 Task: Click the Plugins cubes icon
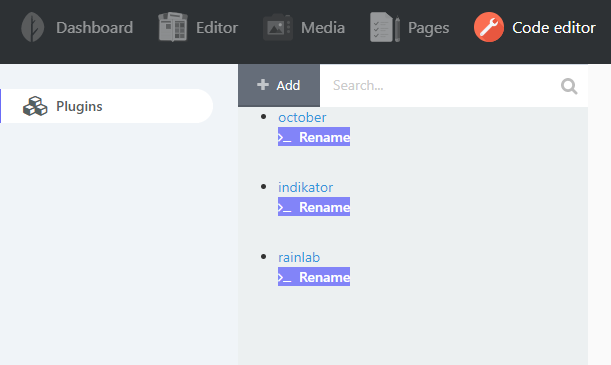pyautogui.click(x=35, y=106)
